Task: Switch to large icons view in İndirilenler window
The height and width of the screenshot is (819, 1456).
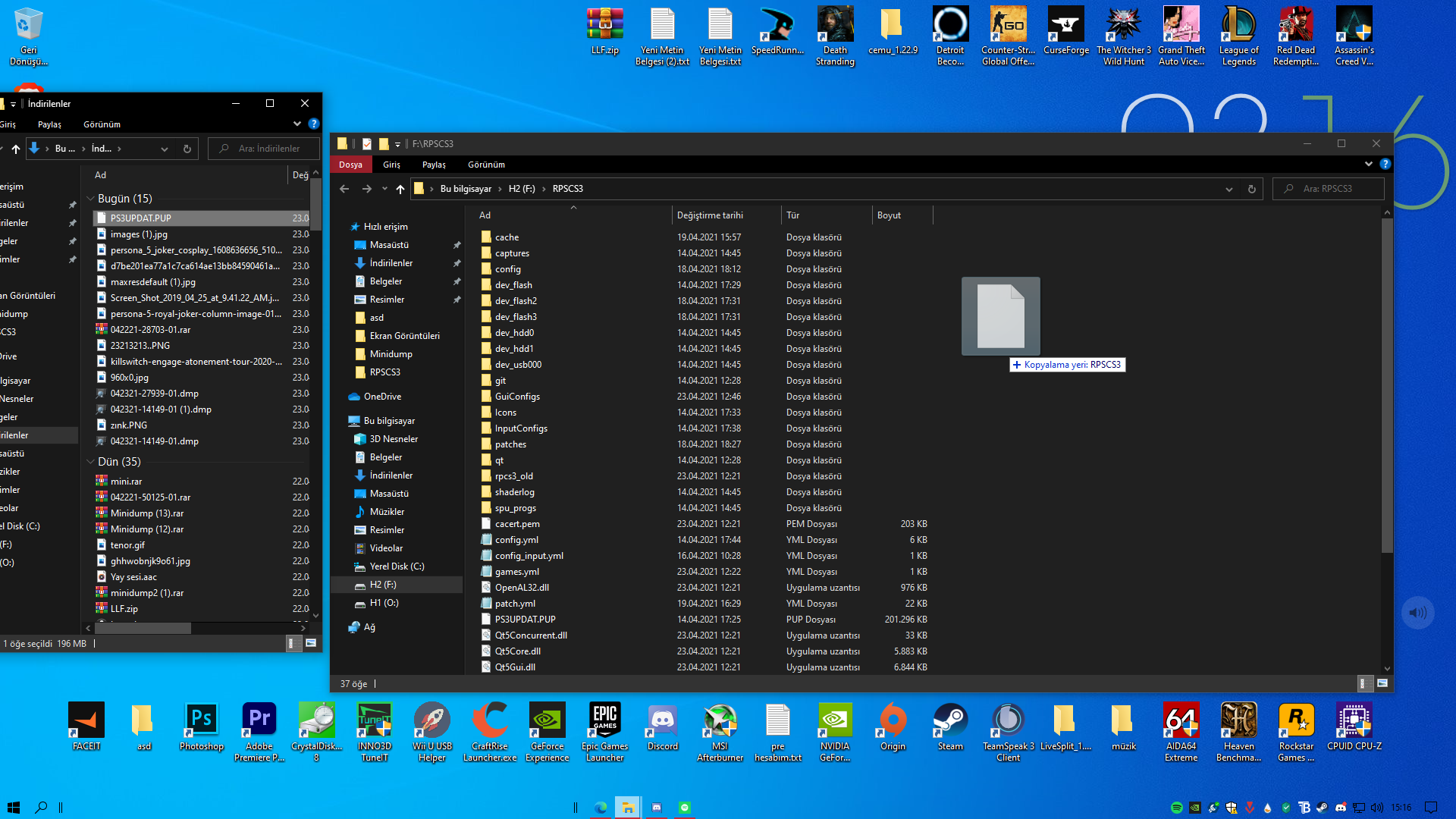Action: tap(311, 643)
